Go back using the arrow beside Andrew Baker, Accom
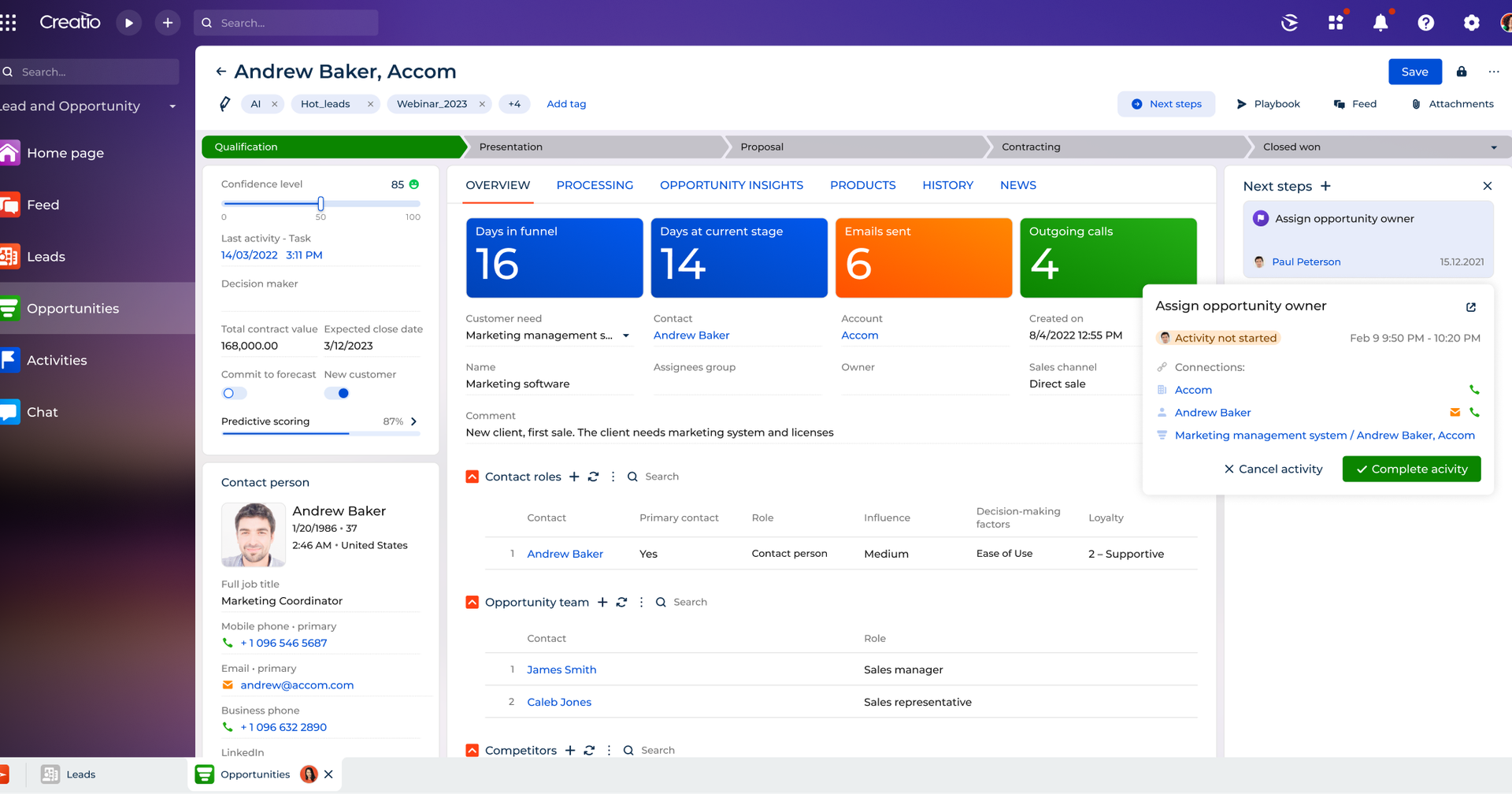Image resolution: width=1512 pixels, height=794 pixels. point(221,72)
